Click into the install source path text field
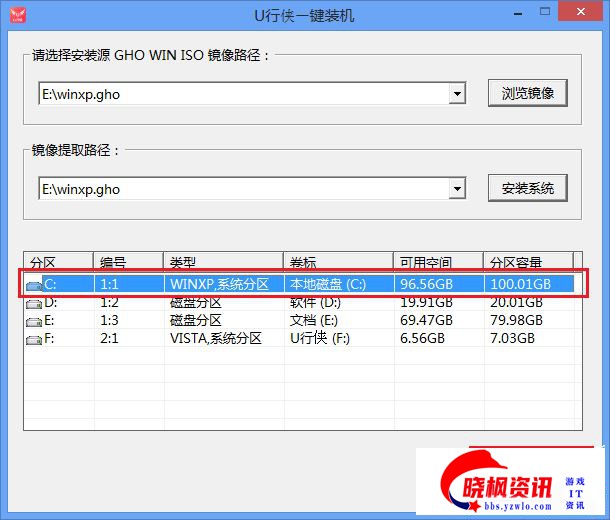 (242, 94)
